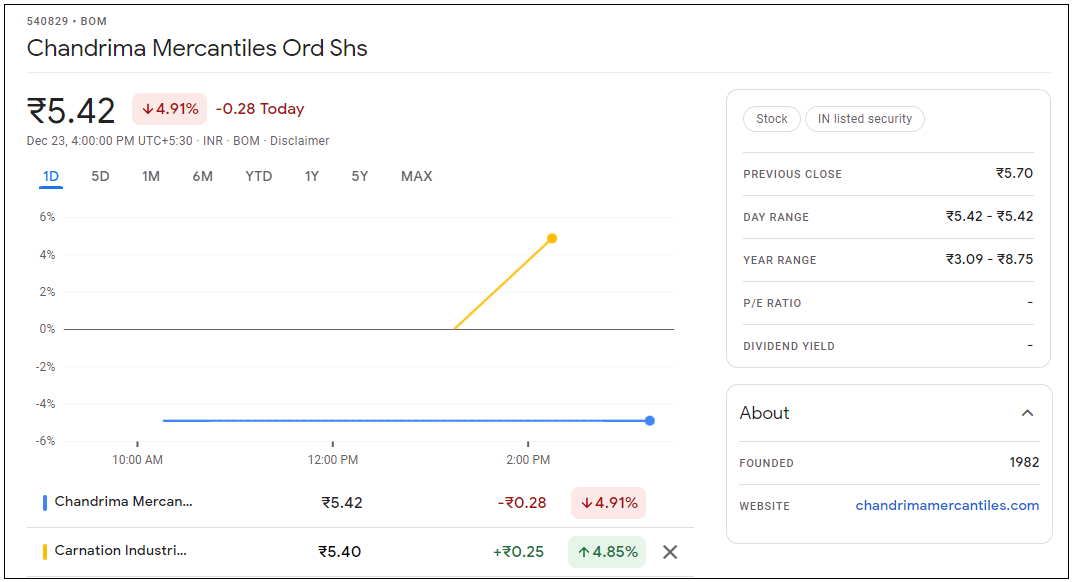Click the blue Chandrima color marker

pyautogui.click(x=45, y=503)
